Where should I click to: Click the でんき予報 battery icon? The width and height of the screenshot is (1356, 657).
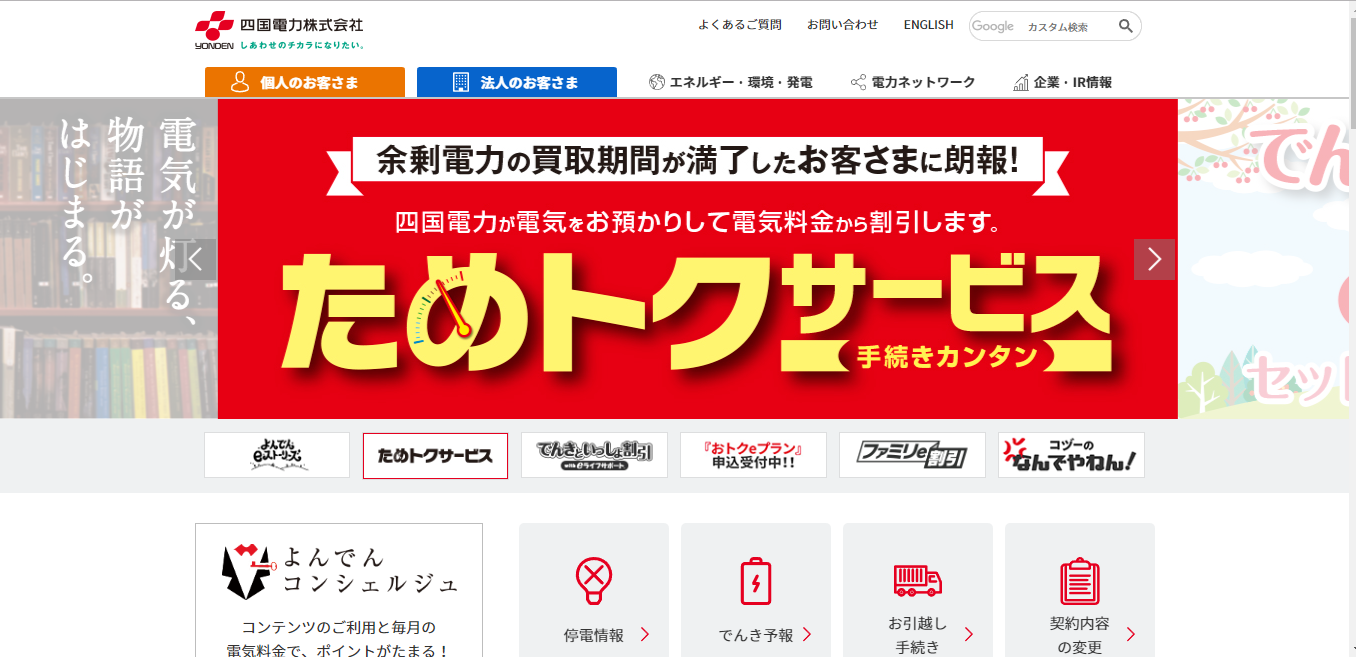tap(756, 581)
